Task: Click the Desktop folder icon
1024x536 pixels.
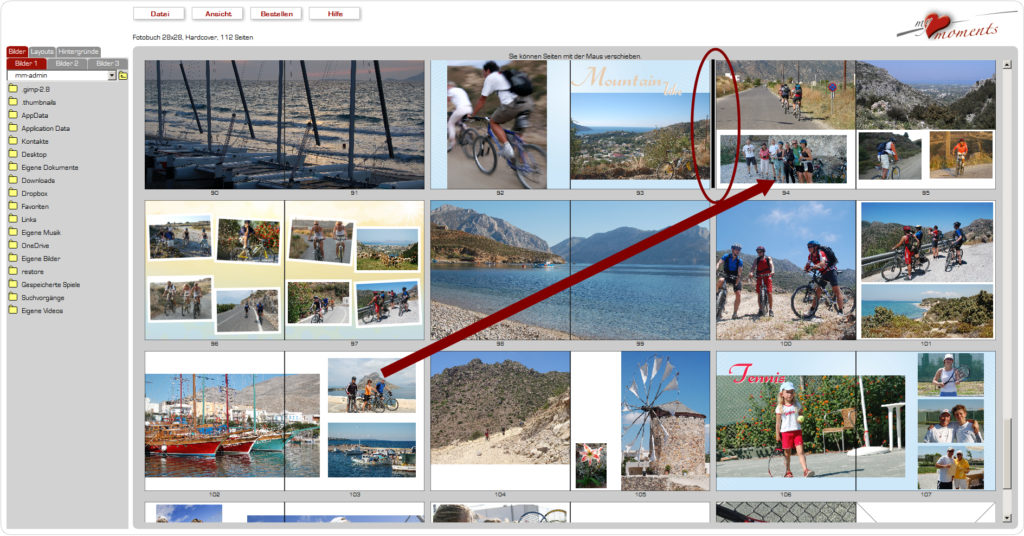Action: pos(14,154)
